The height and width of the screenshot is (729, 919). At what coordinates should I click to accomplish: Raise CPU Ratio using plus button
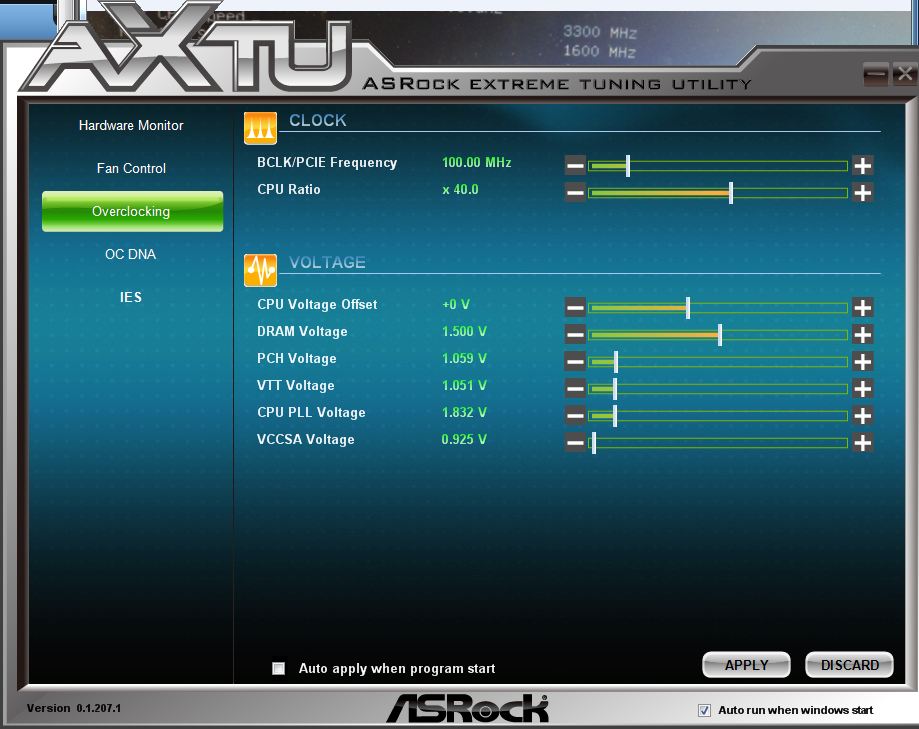pyautogui.click(x=862, y=193)
